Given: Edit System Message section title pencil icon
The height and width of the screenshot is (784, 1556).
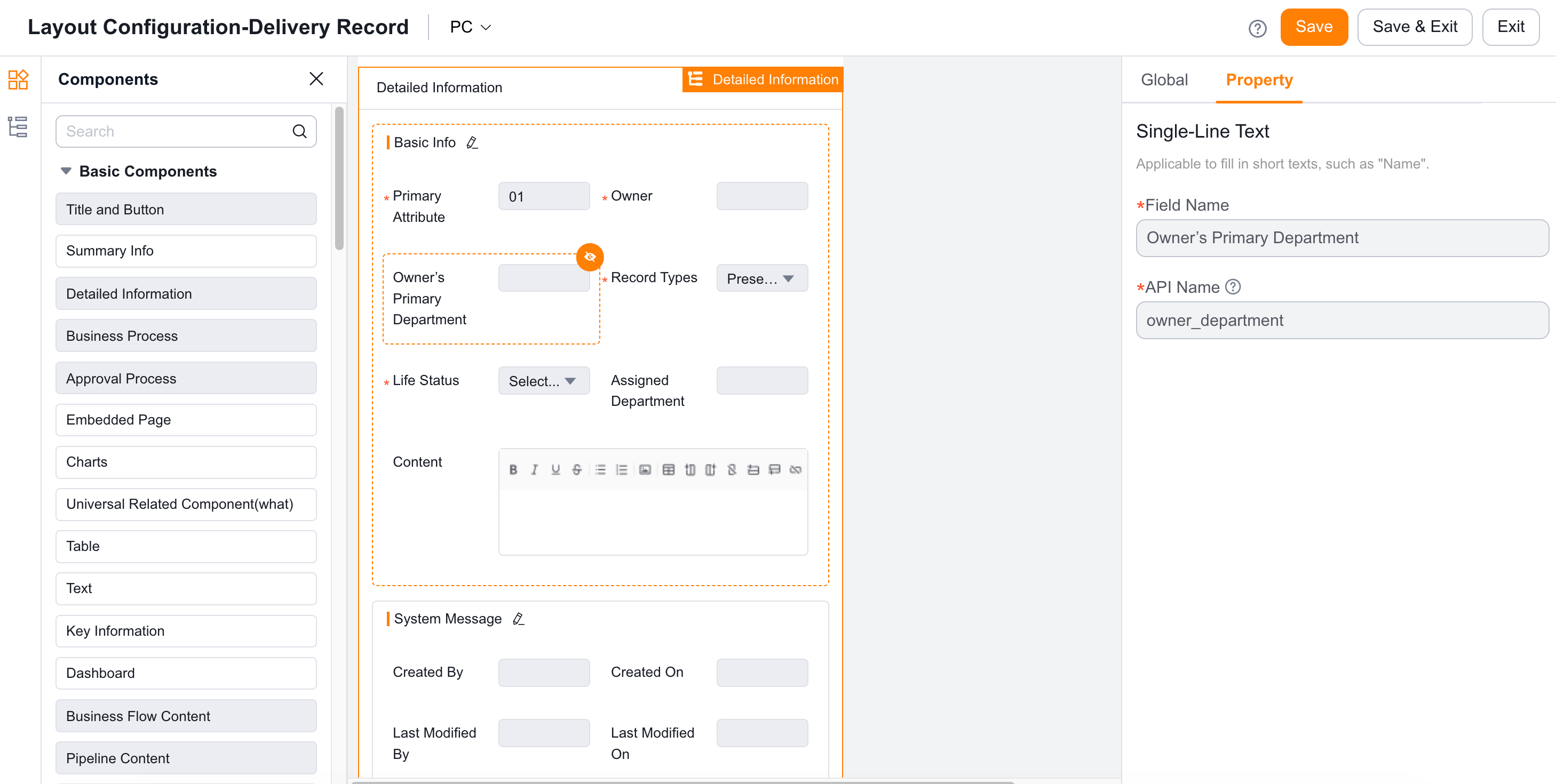Looking at the screenshot, I should pos(518,619).
